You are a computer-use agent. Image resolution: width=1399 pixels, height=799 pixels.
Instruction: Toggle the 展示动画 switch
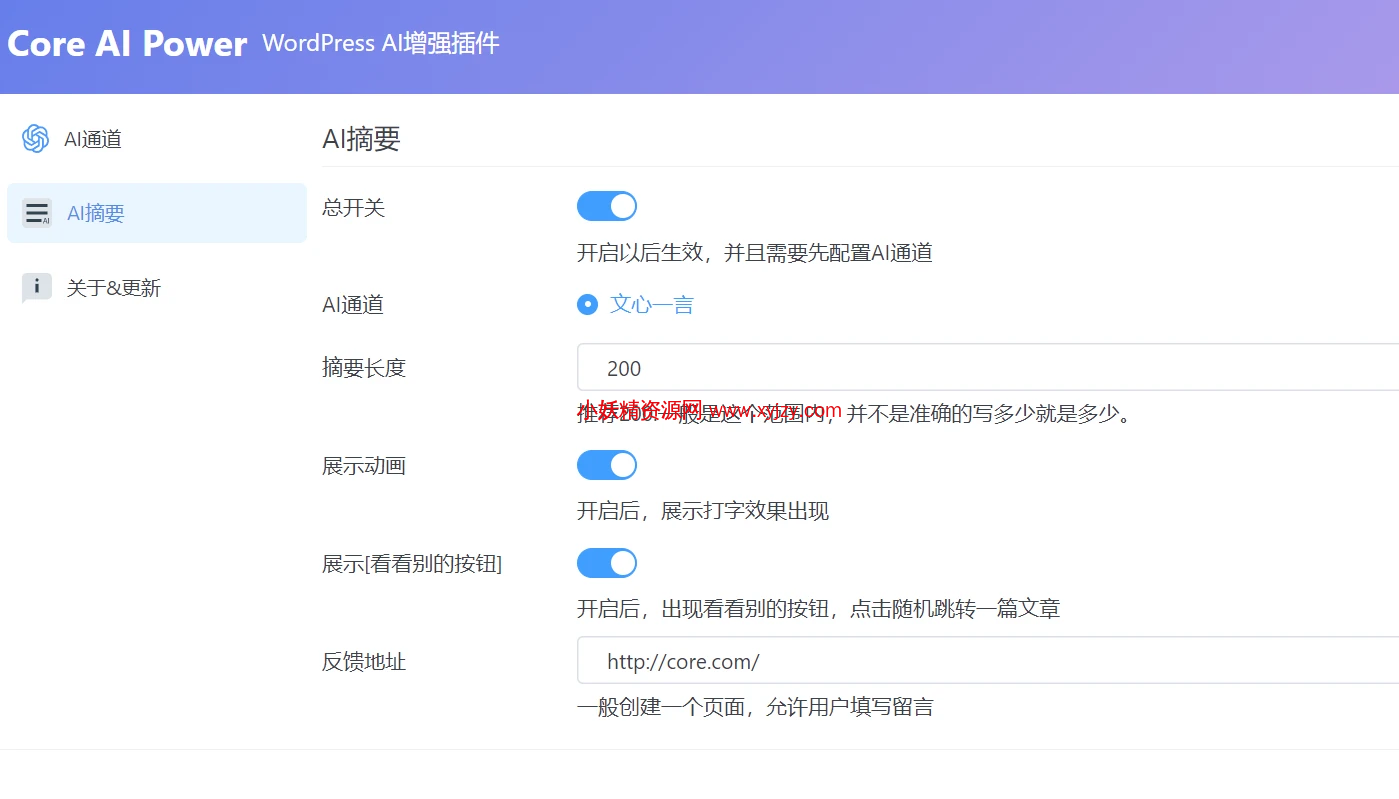[607, 465]
